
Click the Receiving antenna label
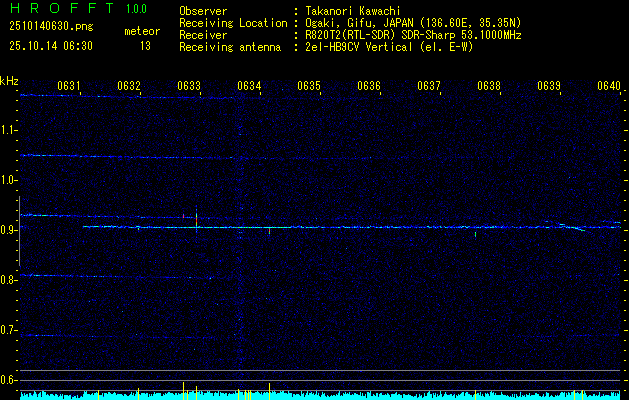coord(230,47)
